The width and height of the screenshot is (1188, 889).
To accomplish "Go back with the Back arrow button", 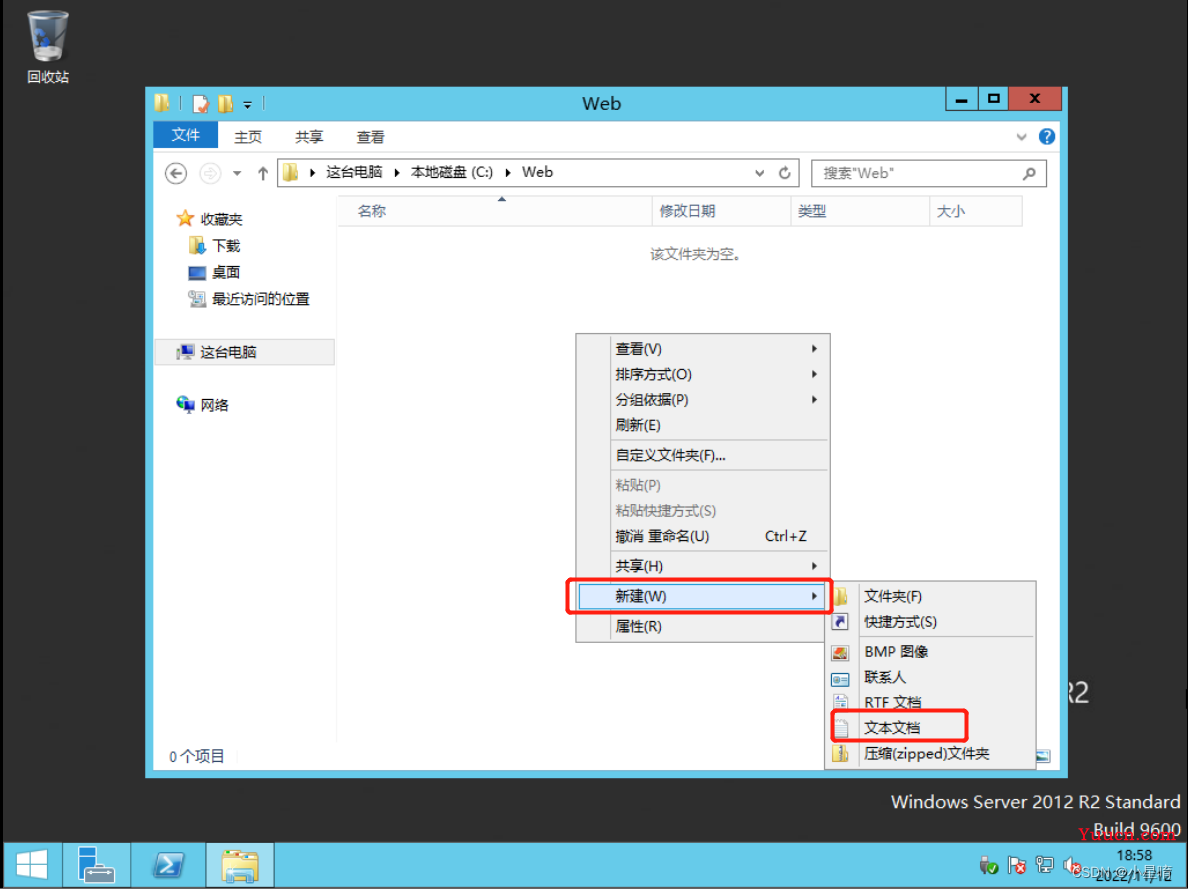I will [x=176, y=174].
